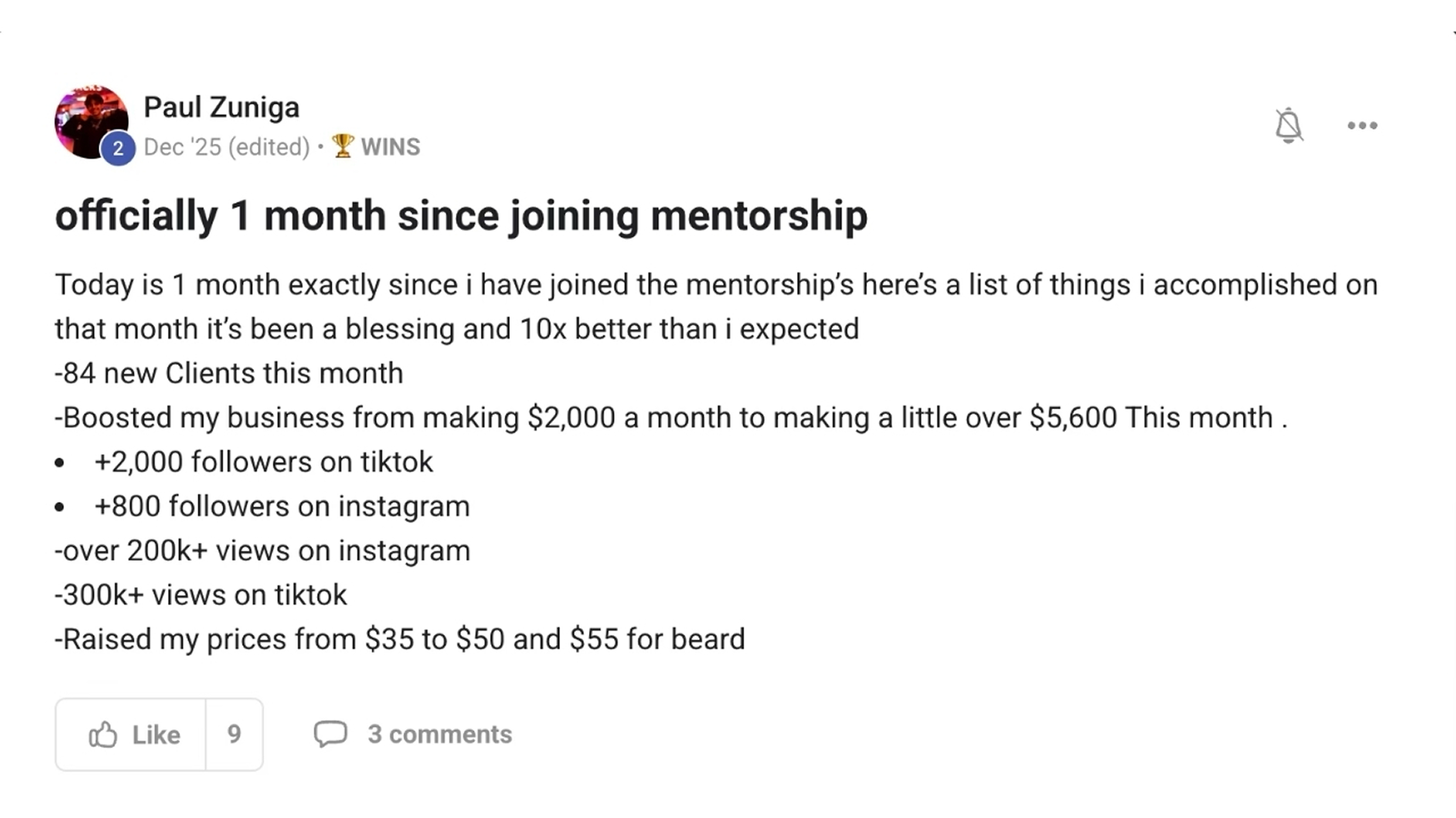This screenshot has height=818, width=1456.
Task: Click the thumbs-up icon
Action: point(103,734)
